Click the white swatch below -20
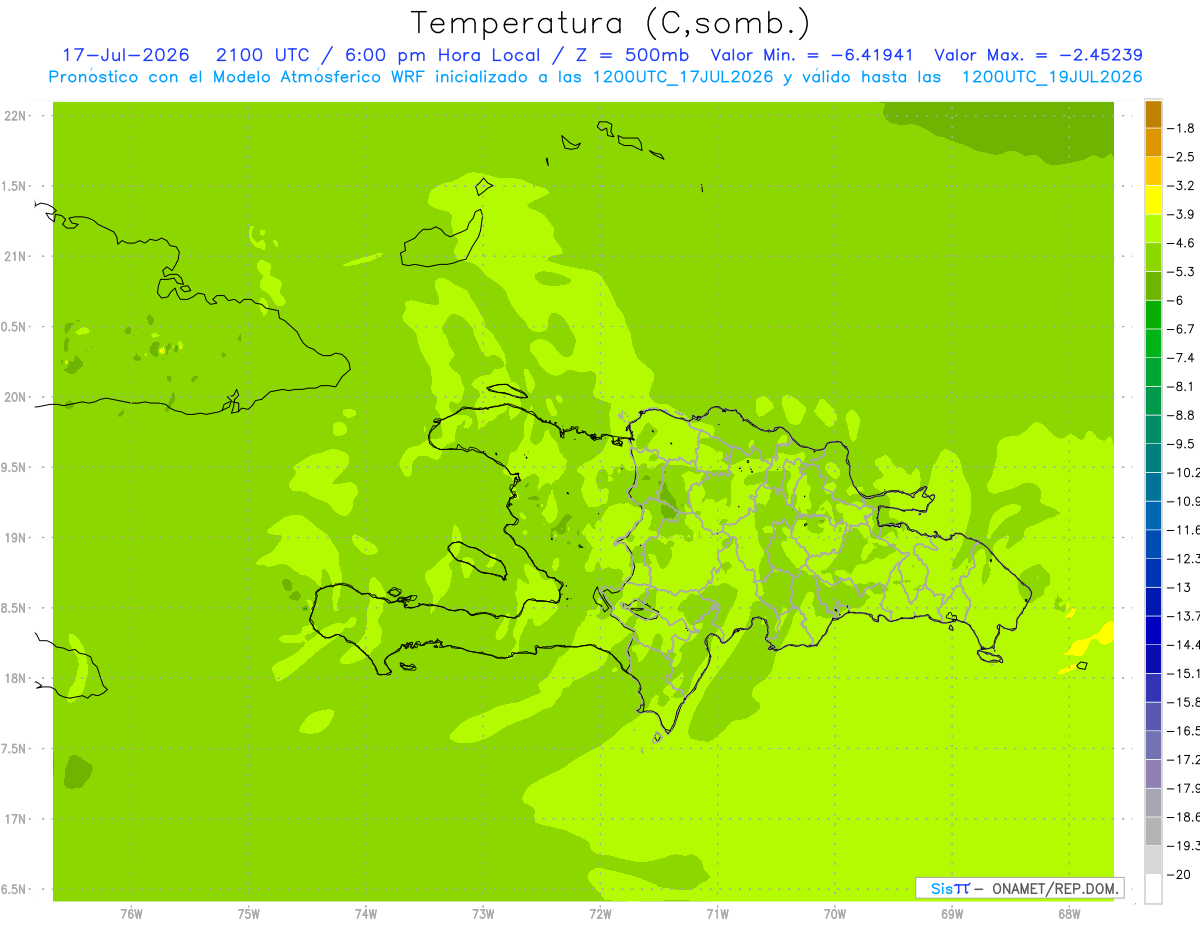1200x927 pixels. coord(1153,889)
